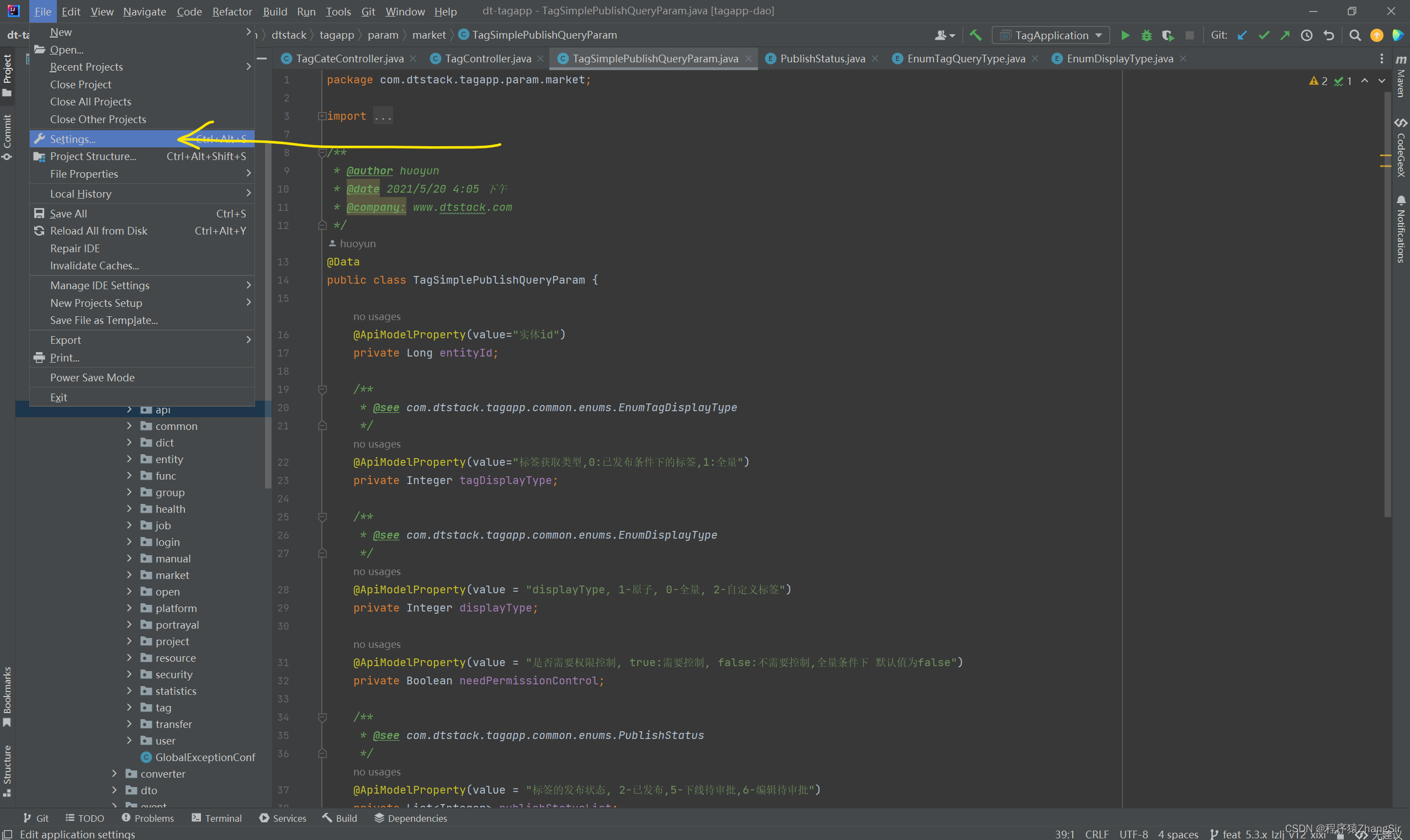Image resolution: width=1410 pixels, height=840 pixels.
Task: Expand the entity folder
Action: [x=129, y=459]
